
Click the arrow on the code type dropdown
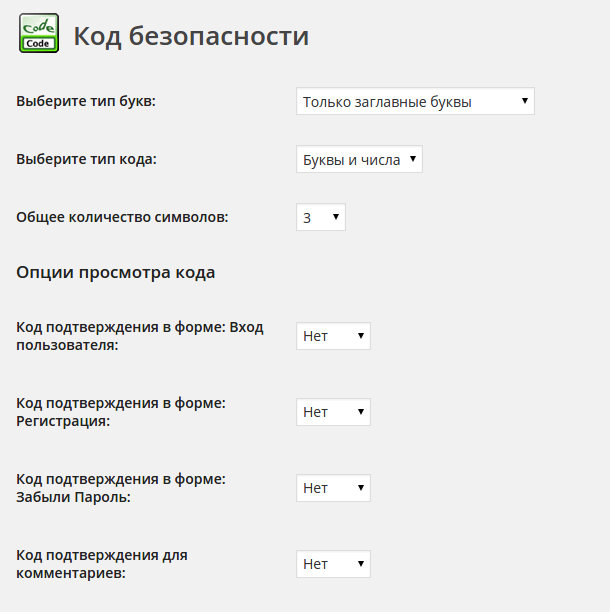[x=412, y=160]
